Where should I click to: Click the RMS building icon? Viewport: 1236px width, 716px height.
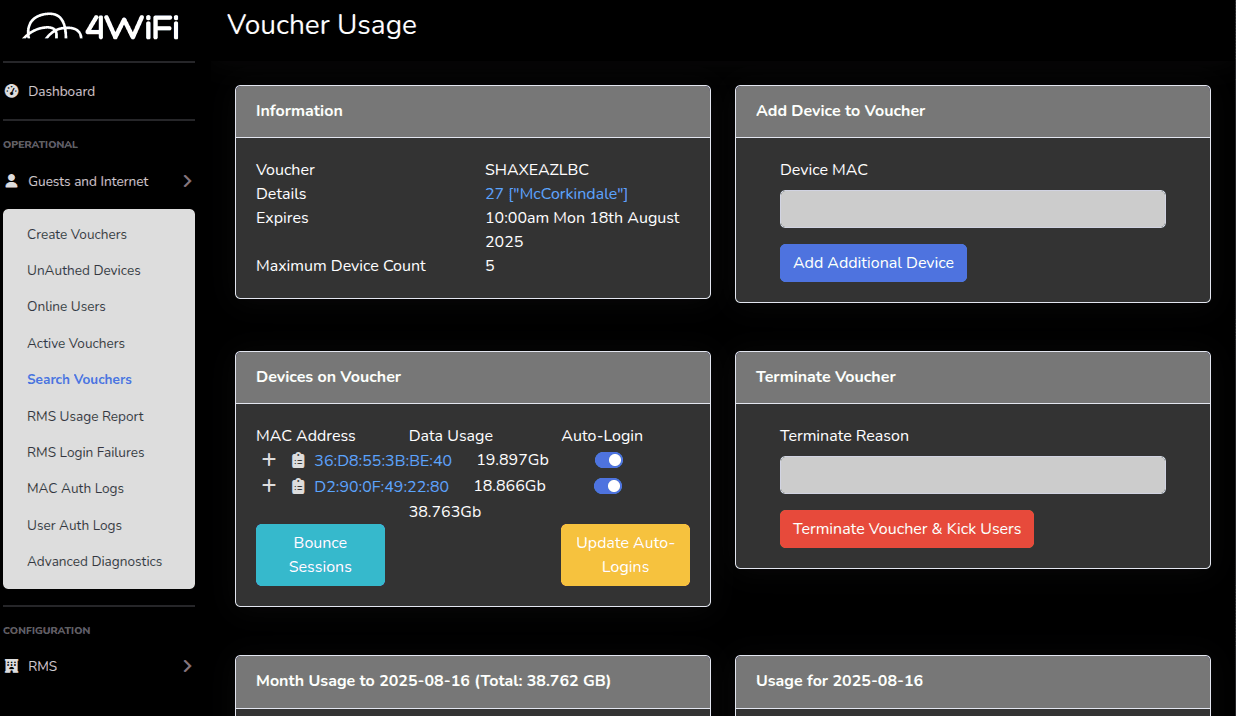tap(12, 666)
